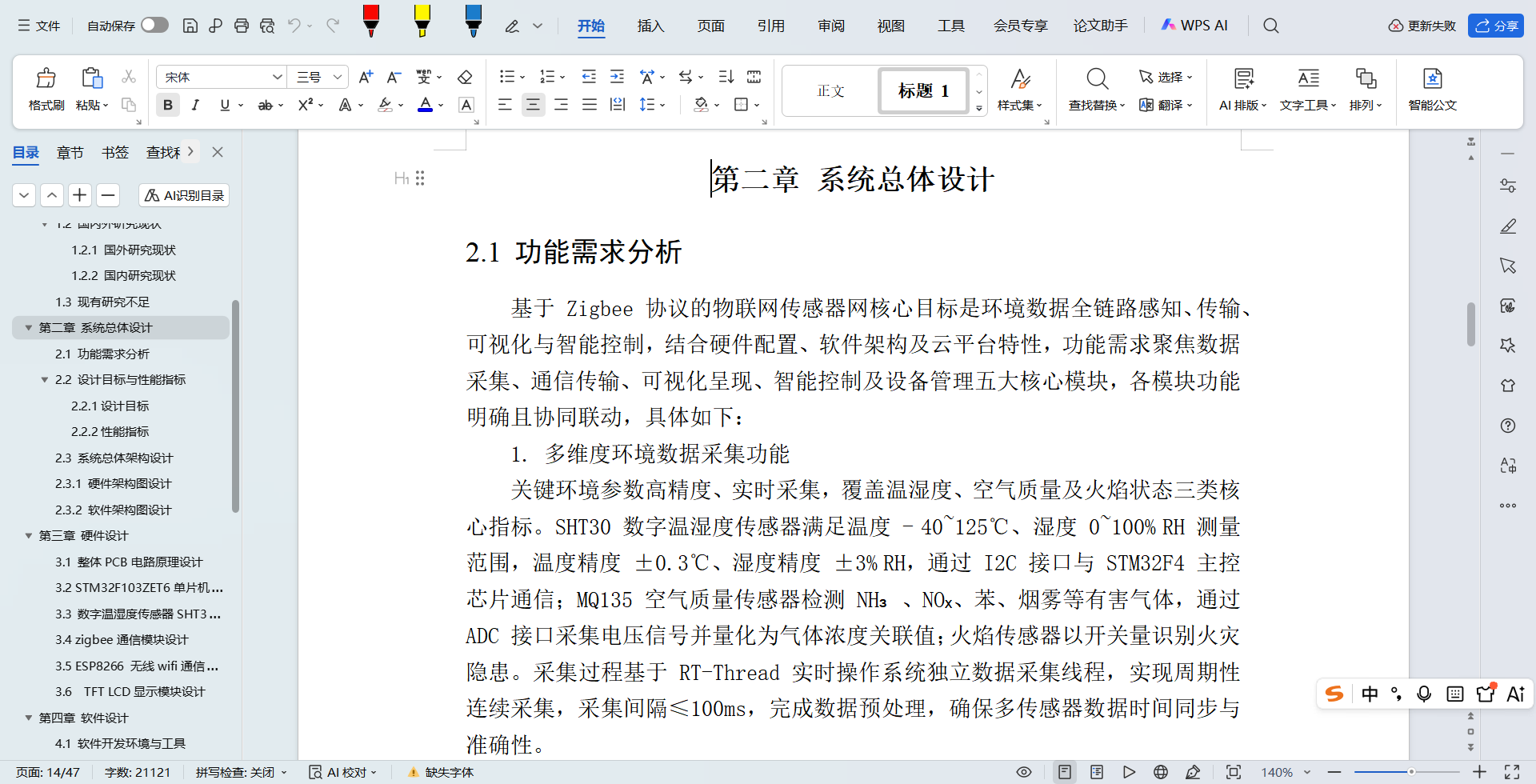Click the Increase font size icon

click(366, 77)
